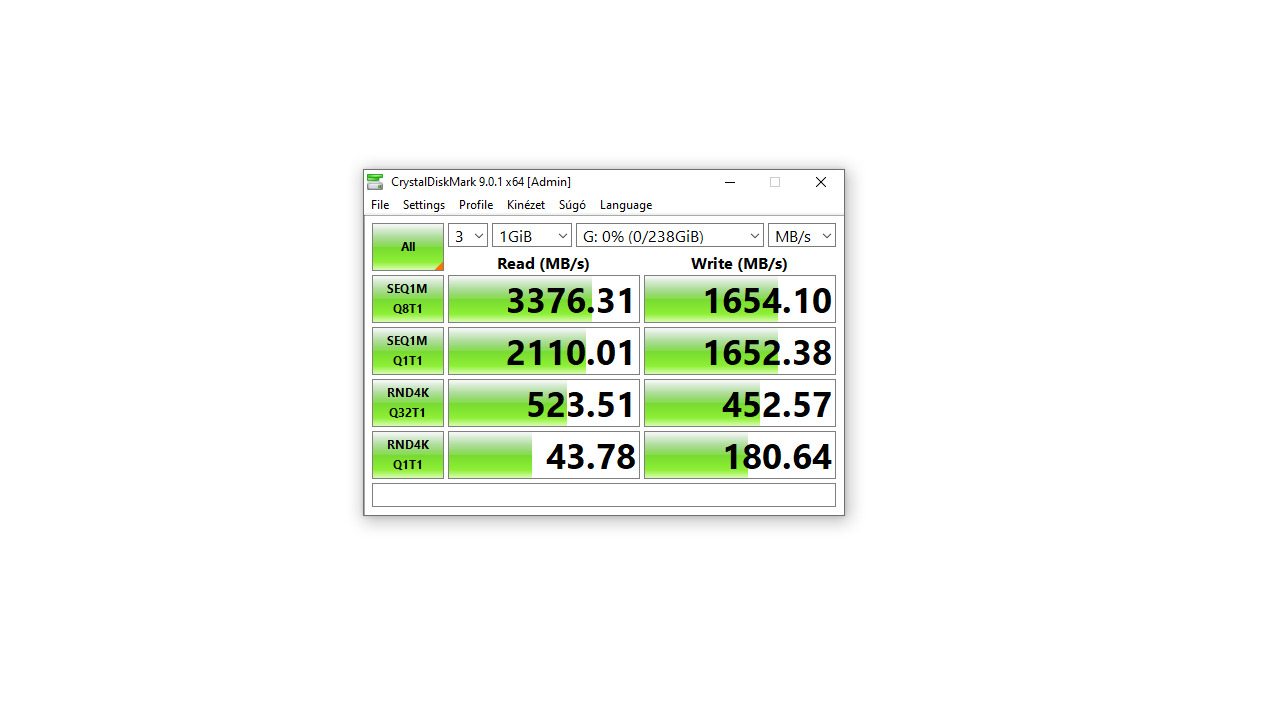Open the File menu

pos(380,205)
